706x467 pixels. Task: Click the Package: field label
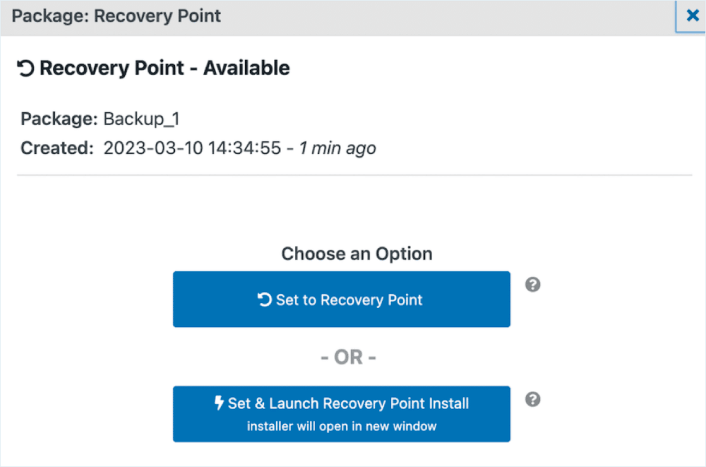tap(59, 119)
